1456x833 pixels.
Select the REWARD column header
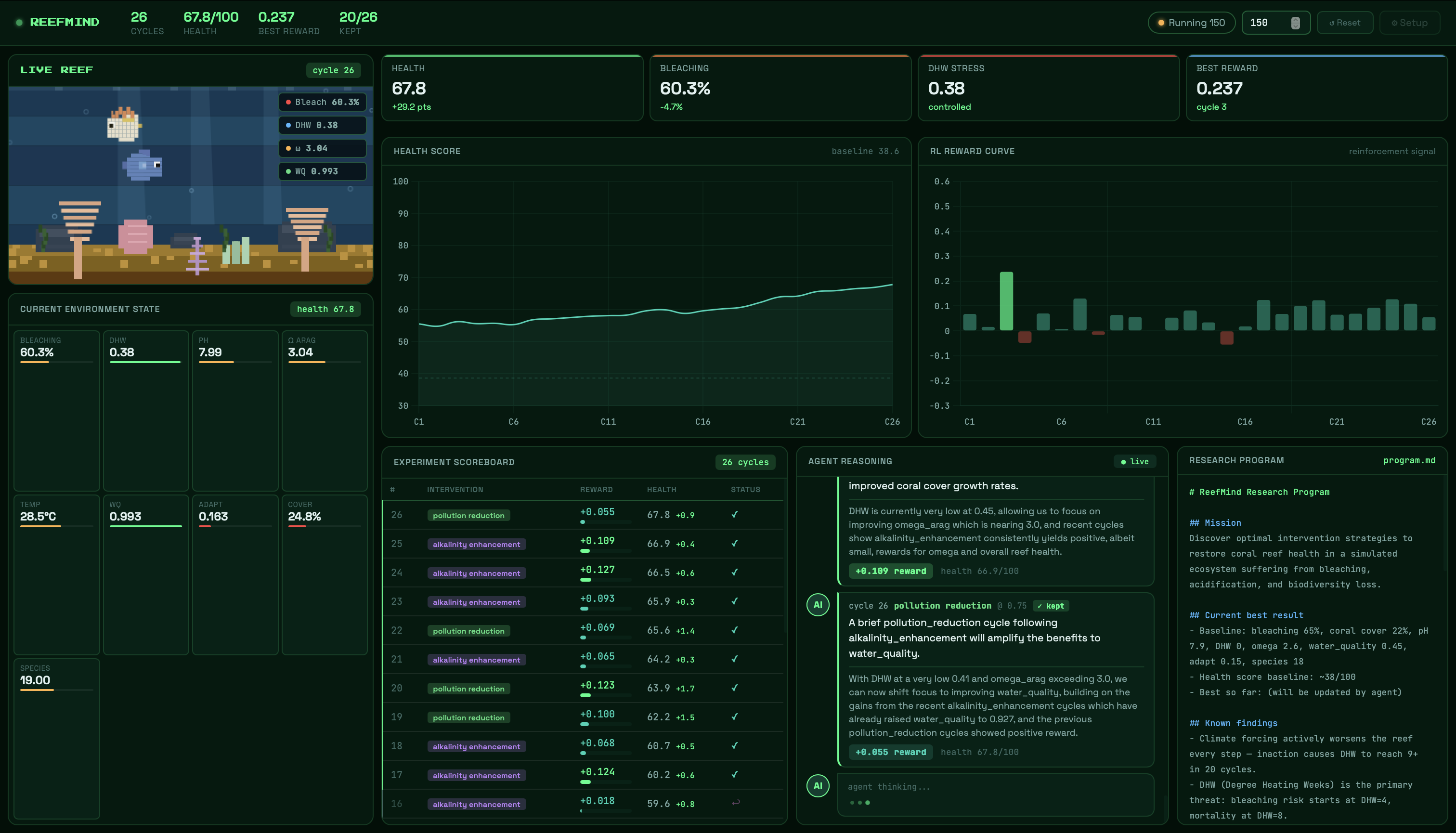pos(596,490)
